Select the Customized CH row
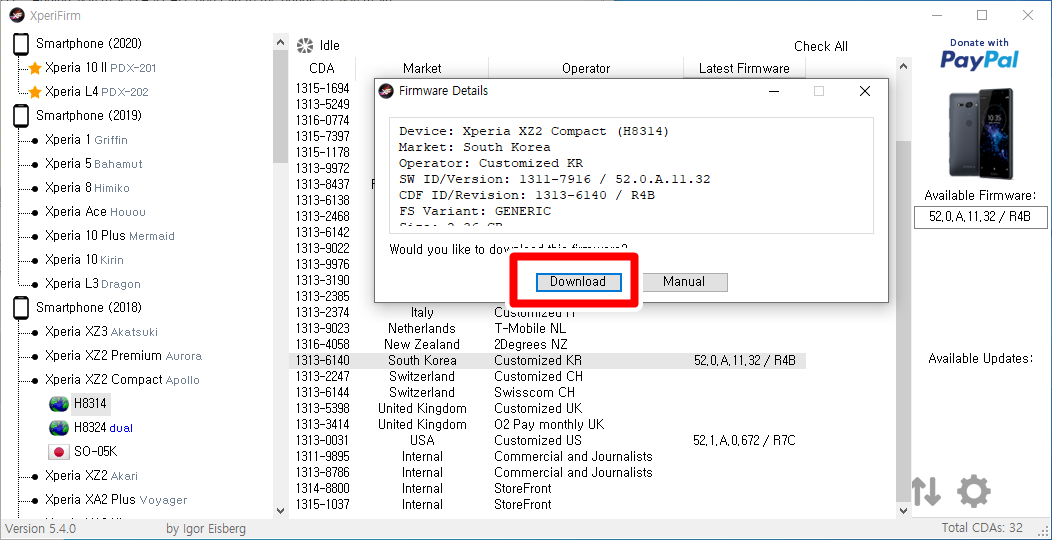1052x540 pixels. [547, 376]
